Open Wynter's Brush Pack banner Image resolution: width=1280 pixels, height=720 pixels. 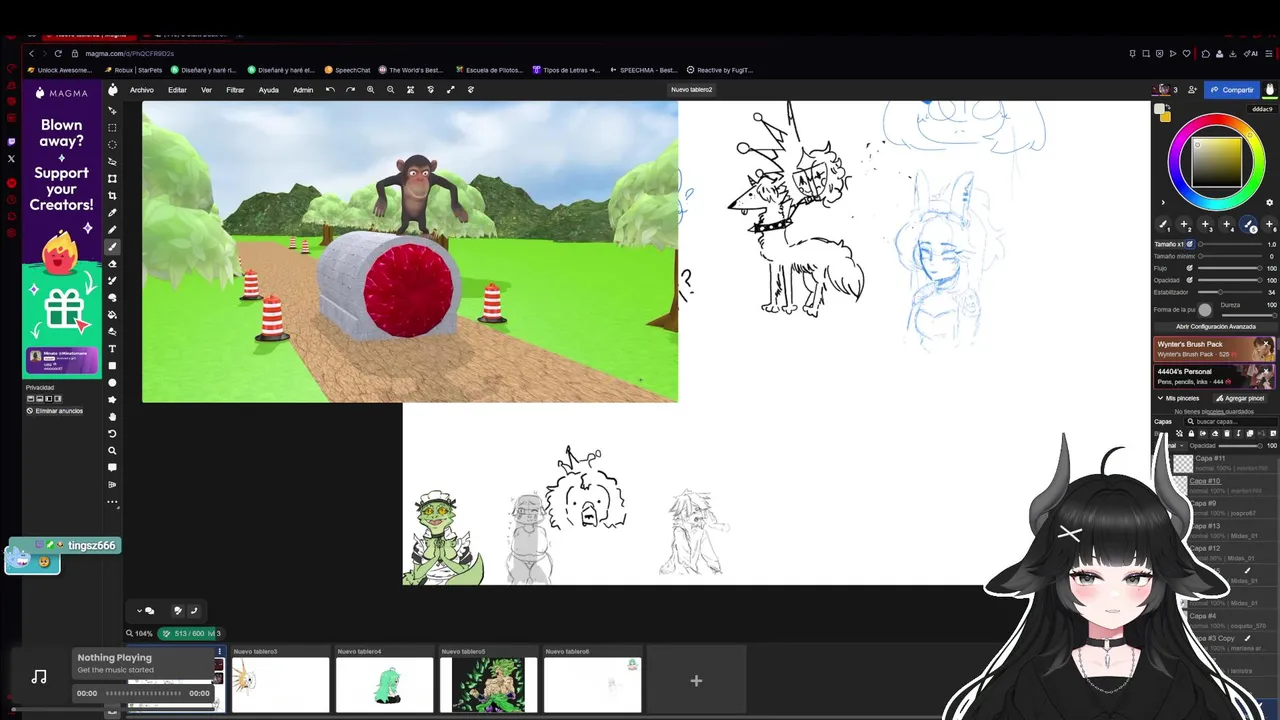pos(1215,349)
